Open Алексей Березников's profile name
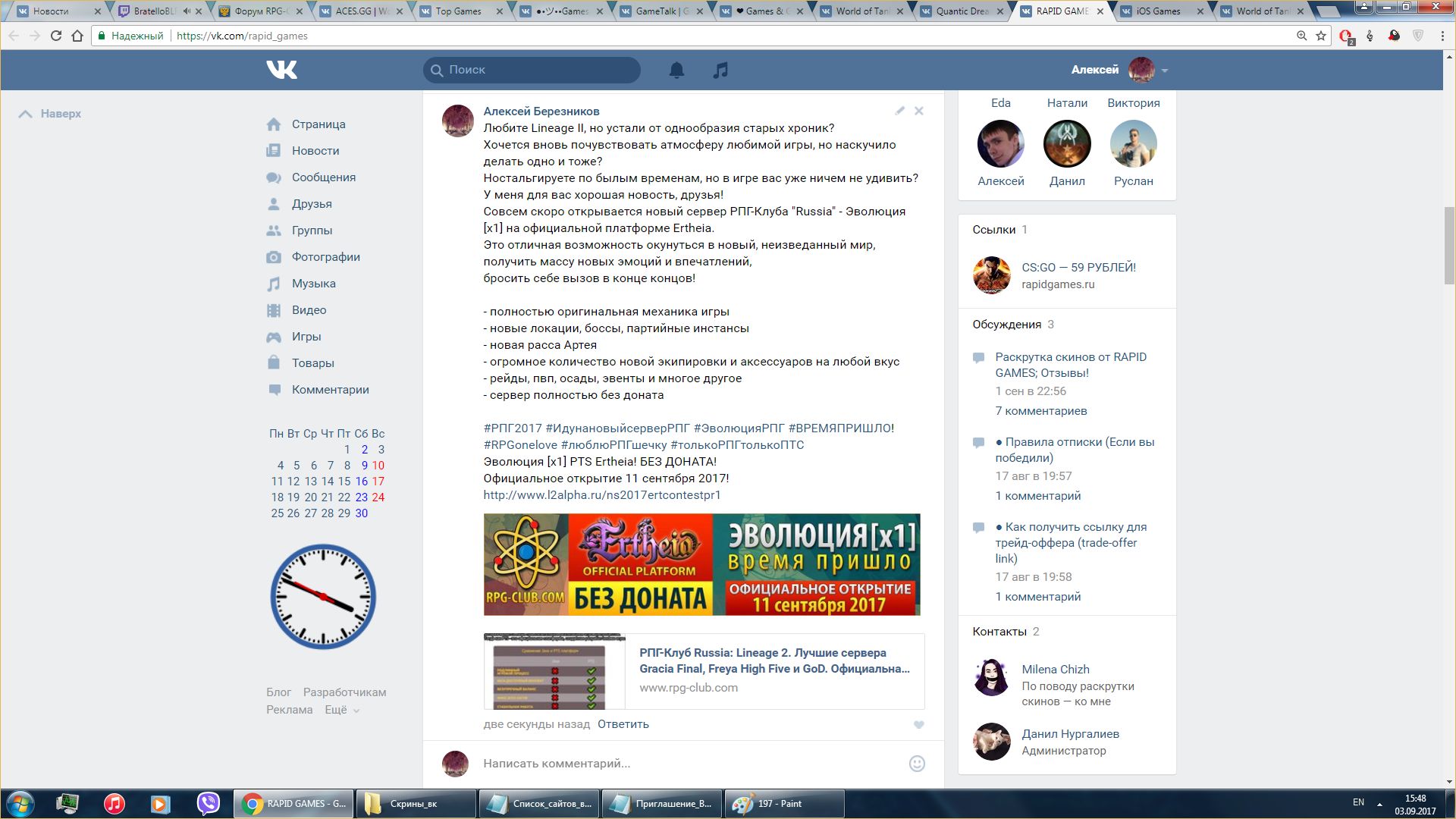 click(541, 111)
